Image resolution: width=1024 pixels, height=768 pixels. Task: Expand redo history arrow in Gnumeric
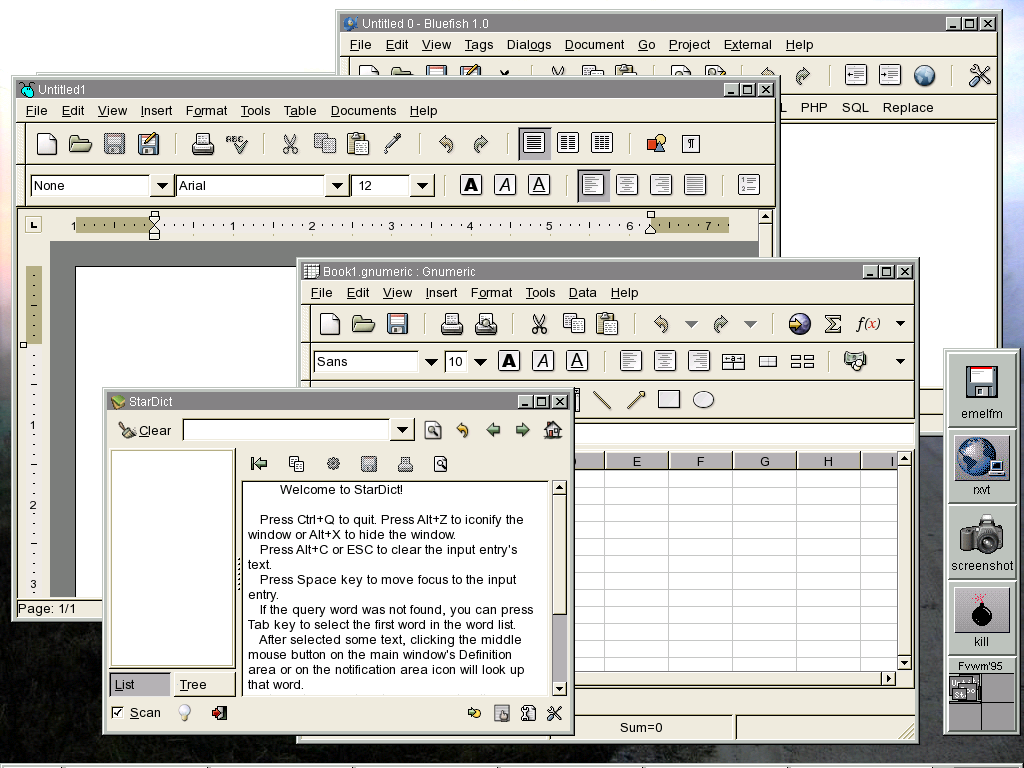coord(750,324)
